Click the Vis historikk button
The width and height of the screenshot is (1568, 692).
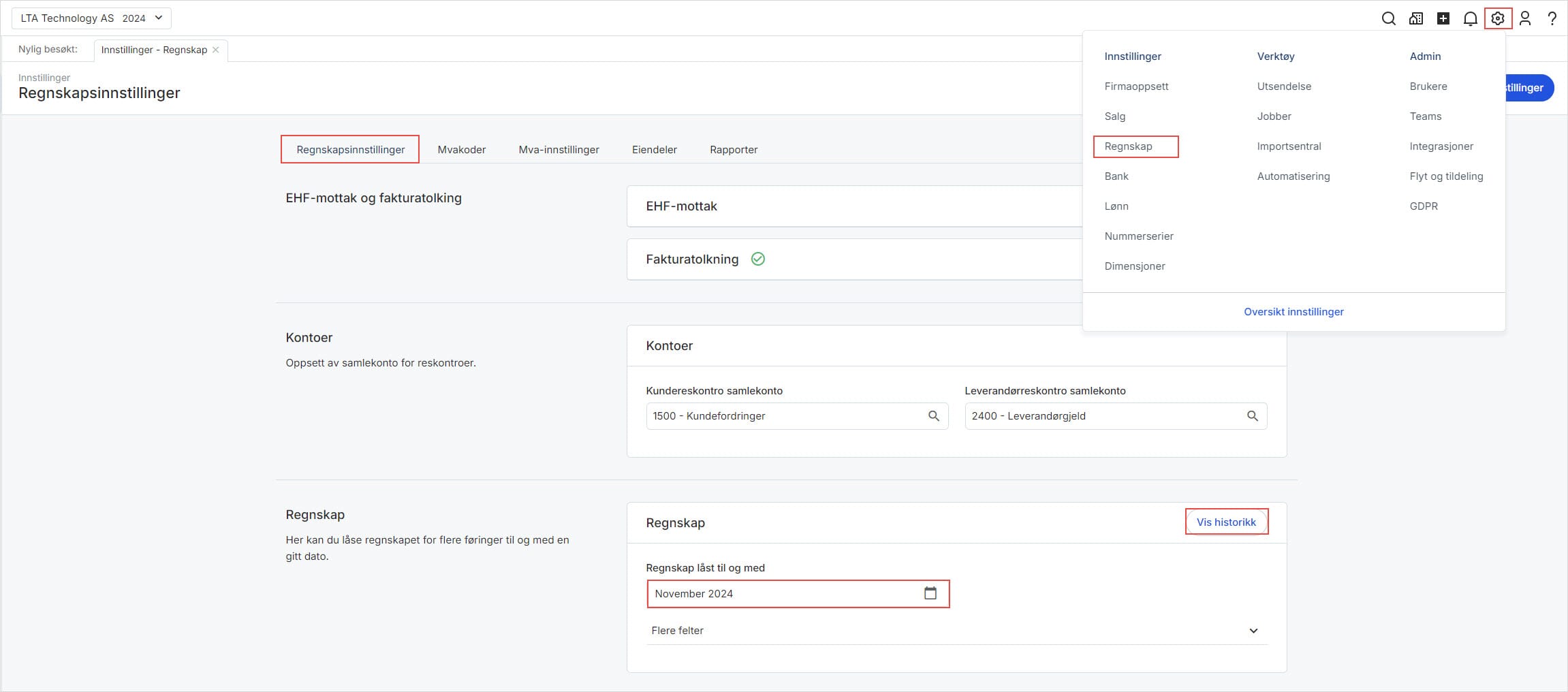click(x=1226, y=522)
